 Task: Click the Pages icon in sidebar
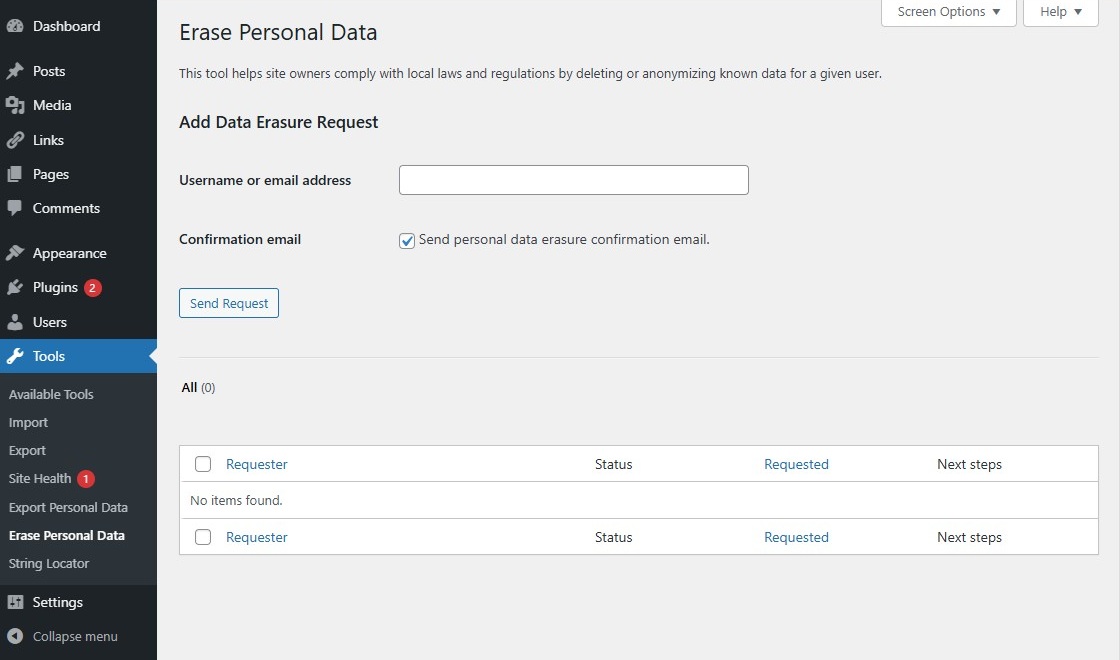pyautogui.click(x=15, y=174)
